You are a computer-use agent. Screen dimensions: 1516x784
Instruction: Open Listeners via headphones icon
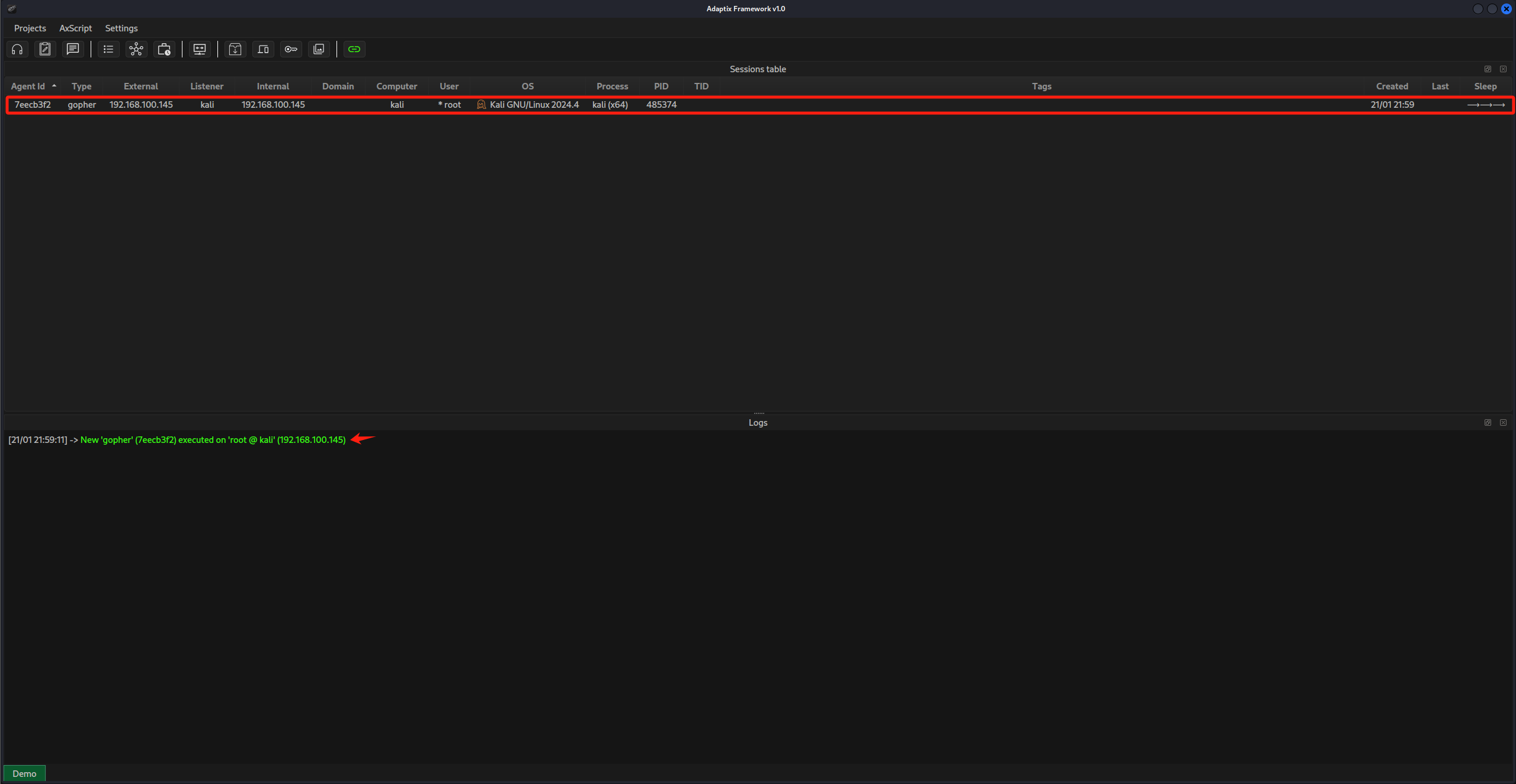click(17, 49)
